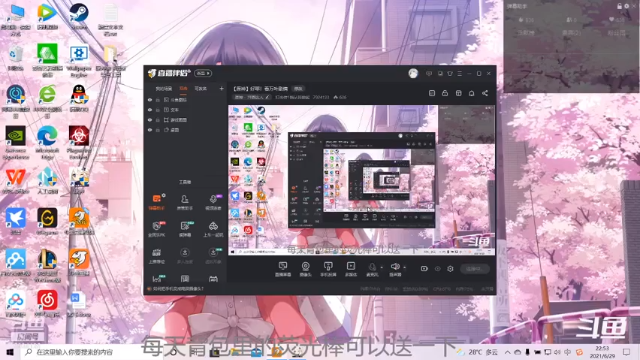Open QQ penguin desktop shortcut
Screen dimensions: 640x360
point(79,99)
